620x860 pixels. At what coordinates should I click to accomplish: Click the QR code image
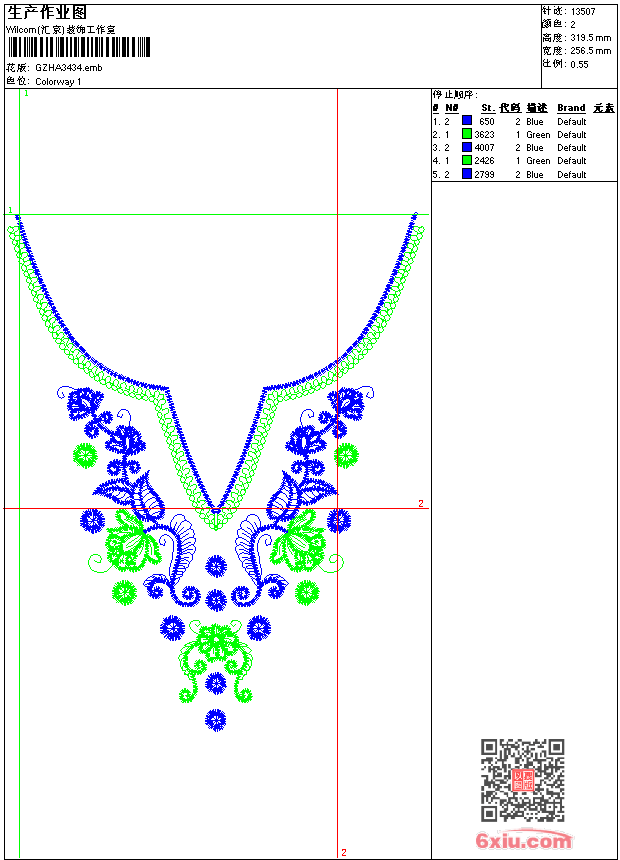pyautogui.click(x=523, y=780)
